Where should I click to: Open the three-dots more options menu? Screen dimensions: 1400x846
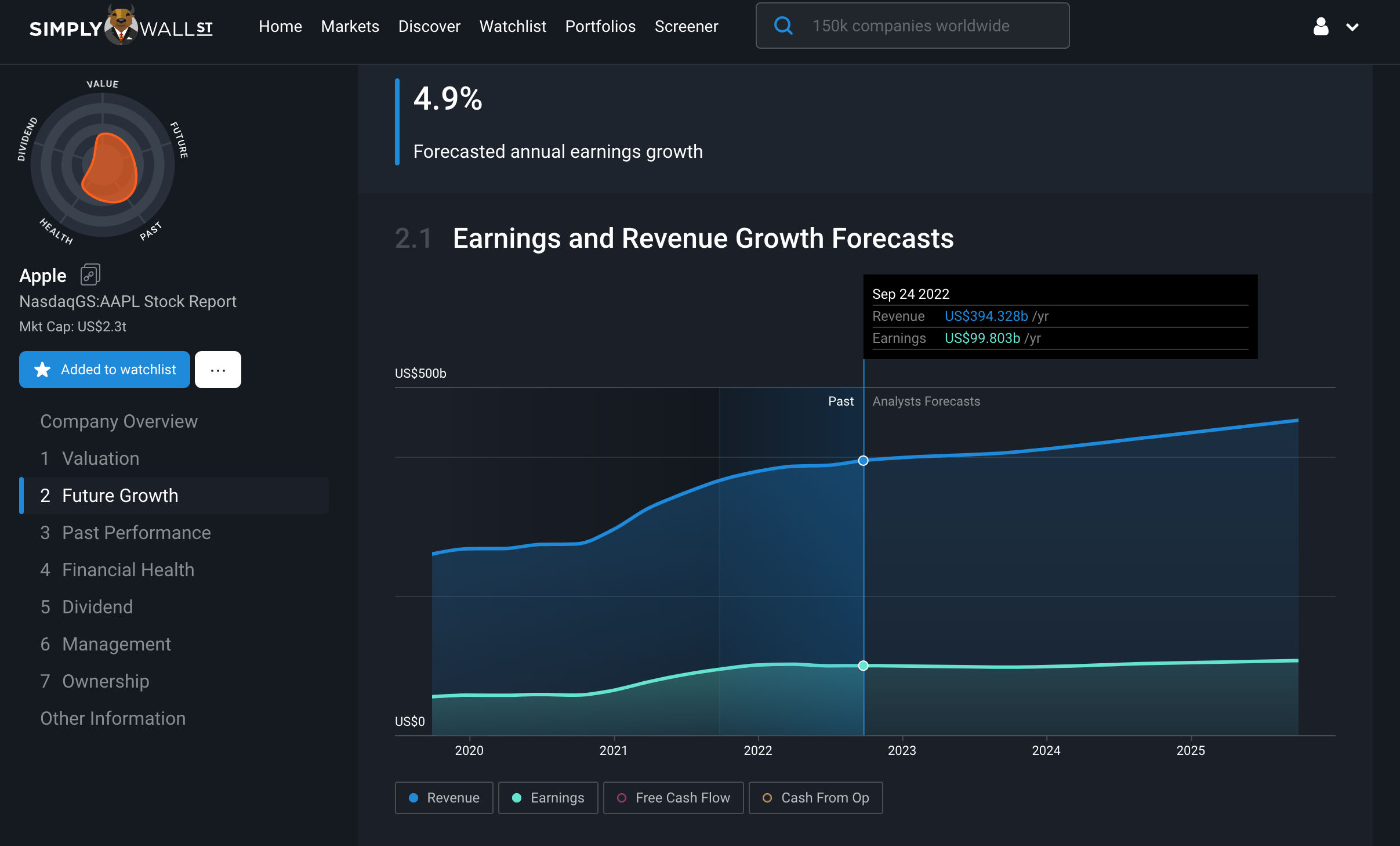click(218, 370)
